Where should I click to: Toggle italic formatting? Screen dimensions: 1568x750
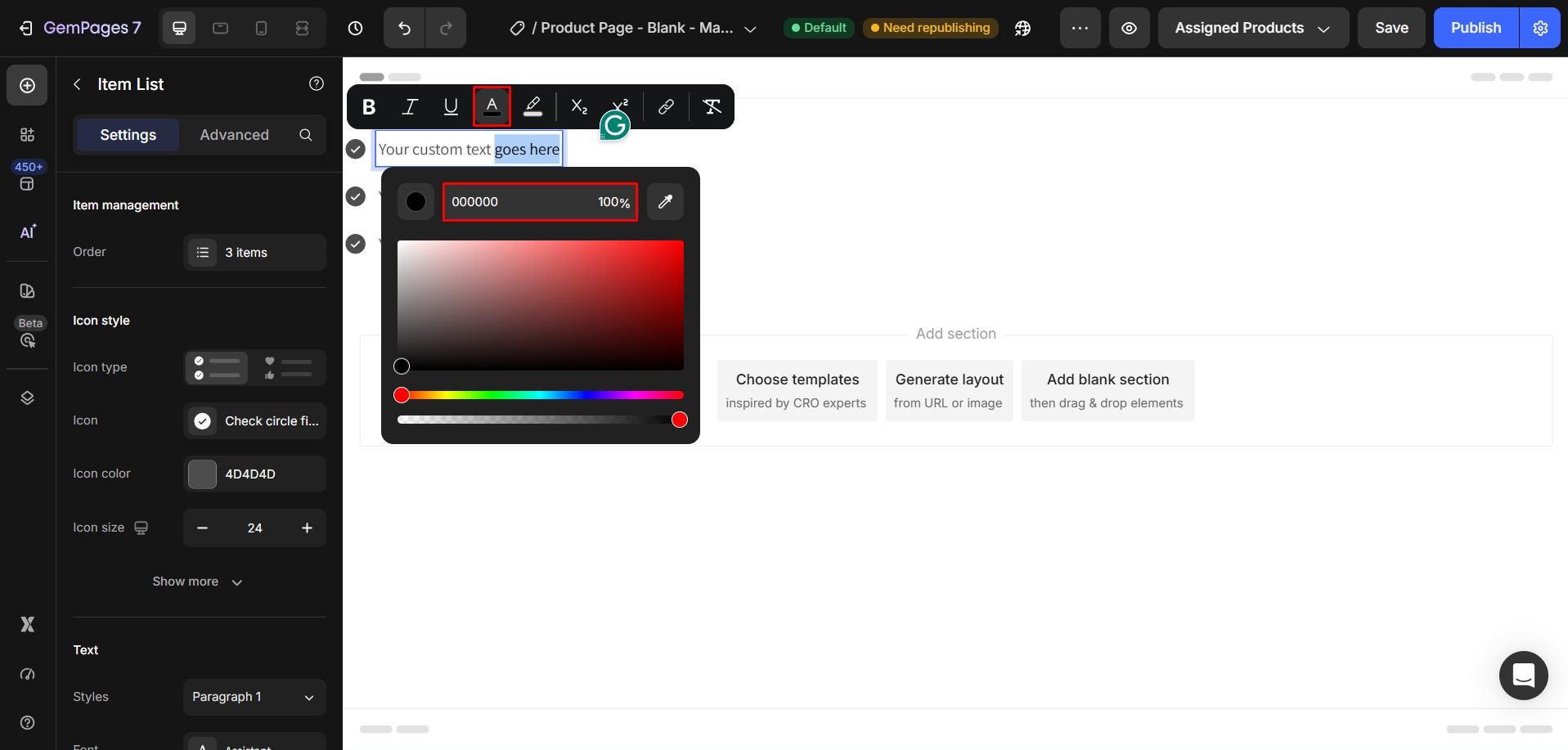410,106
